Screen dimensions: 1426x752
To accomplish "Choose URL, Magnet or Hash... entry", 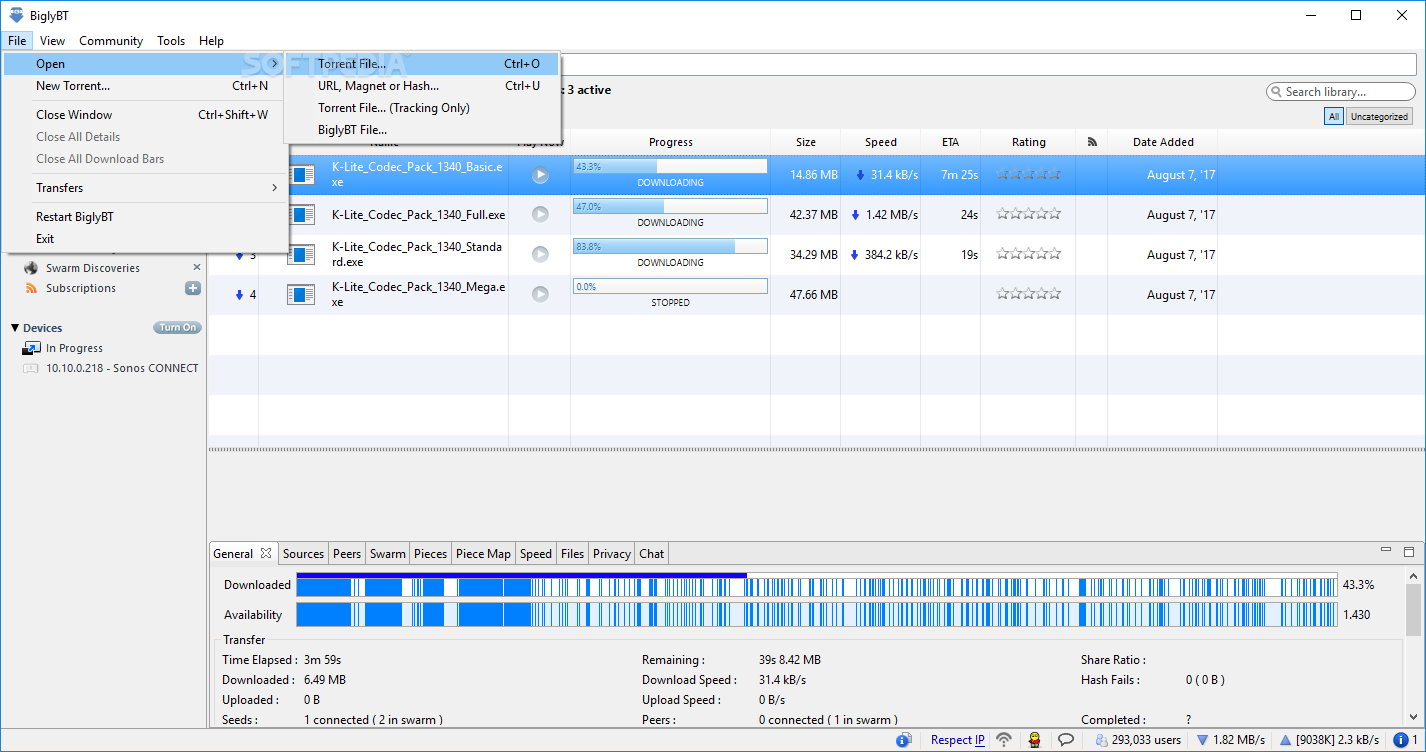I will pos(422,86).
